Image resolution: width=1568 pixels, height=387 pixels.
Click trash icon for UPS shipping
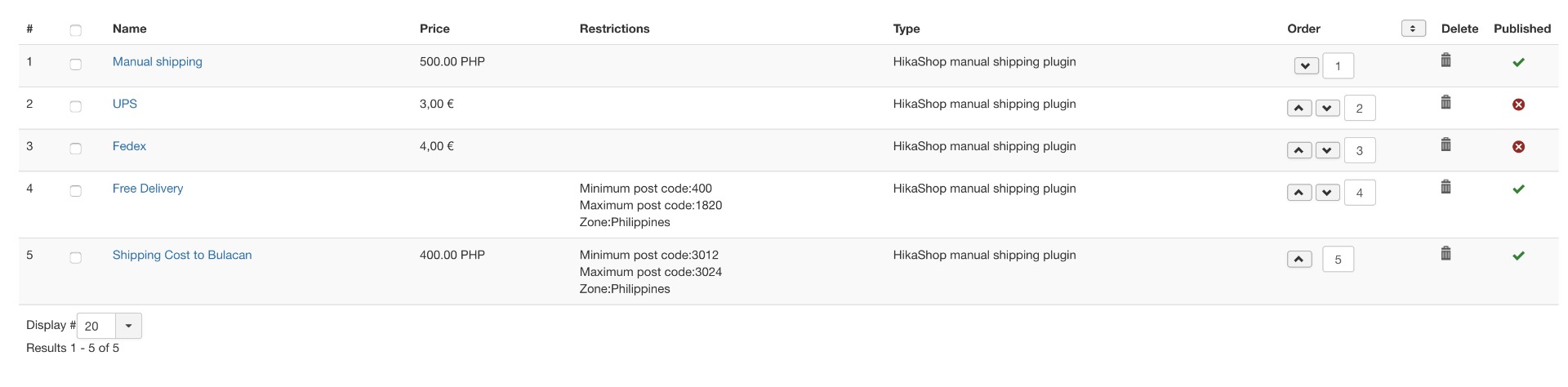click(1445, 103)
